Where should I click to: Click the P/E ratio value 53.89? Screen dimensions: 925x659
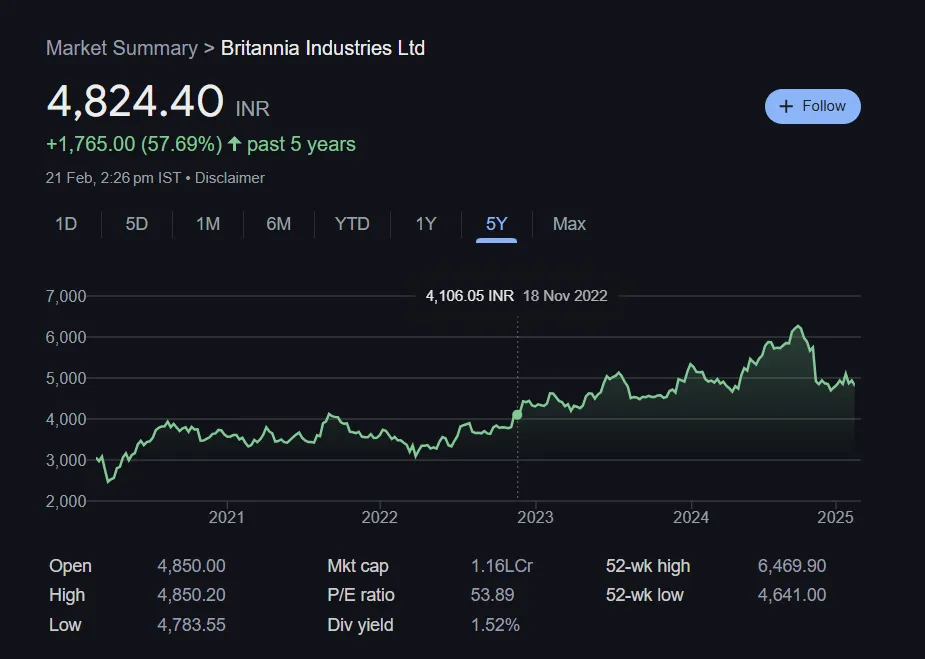493,595
